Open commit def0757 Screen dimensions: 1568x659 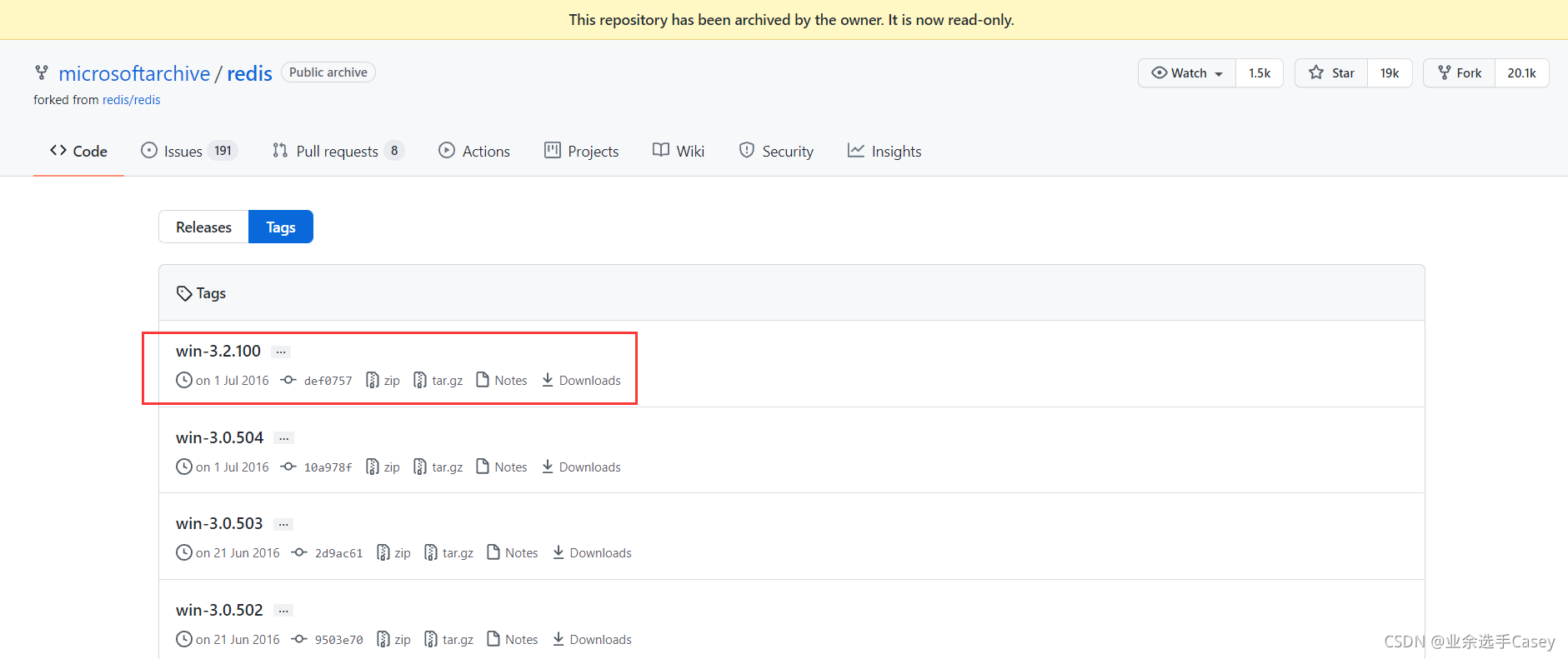(x=328, y=381)
